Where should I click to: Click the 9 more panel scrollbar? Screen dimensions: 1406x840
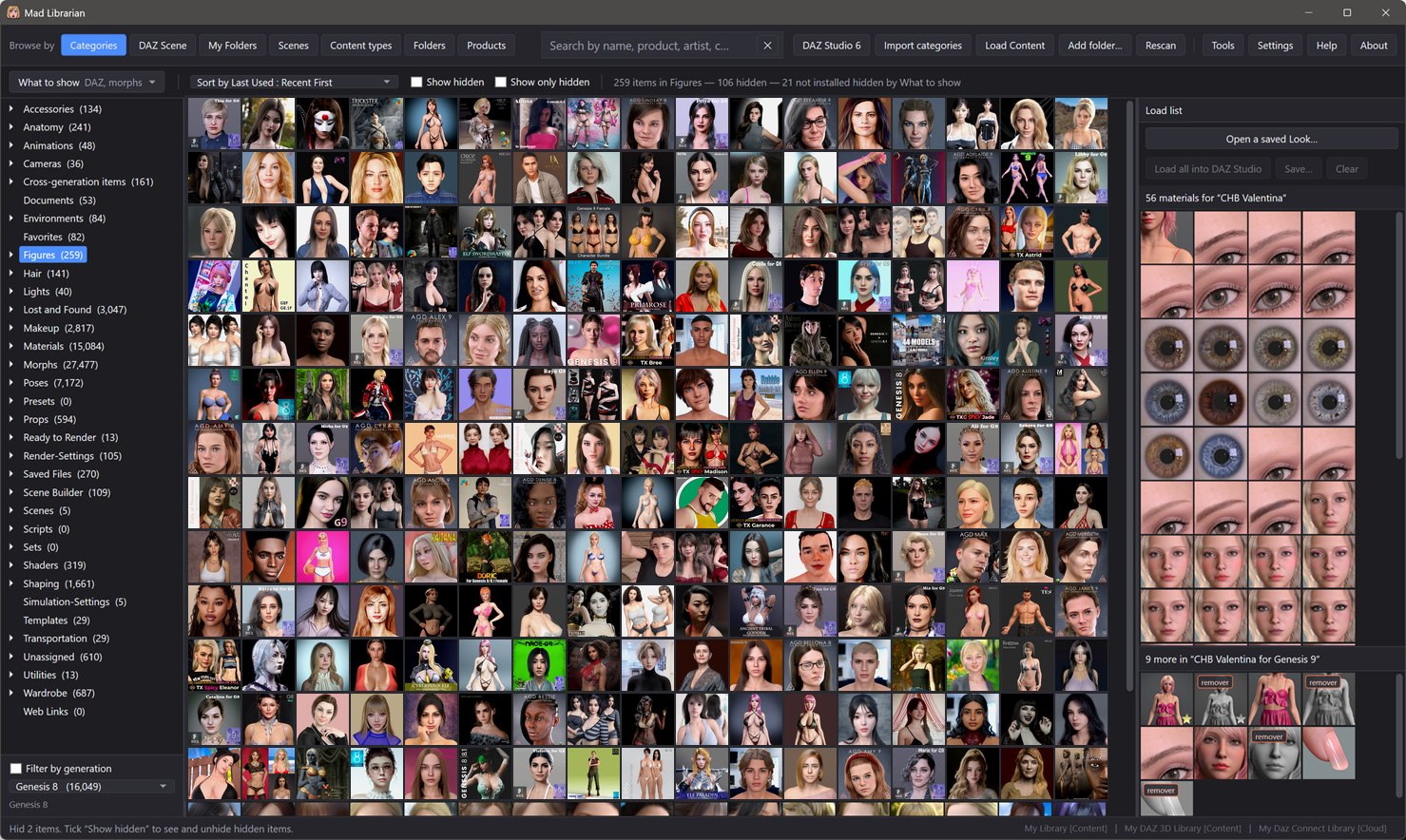coord(1398,736)
